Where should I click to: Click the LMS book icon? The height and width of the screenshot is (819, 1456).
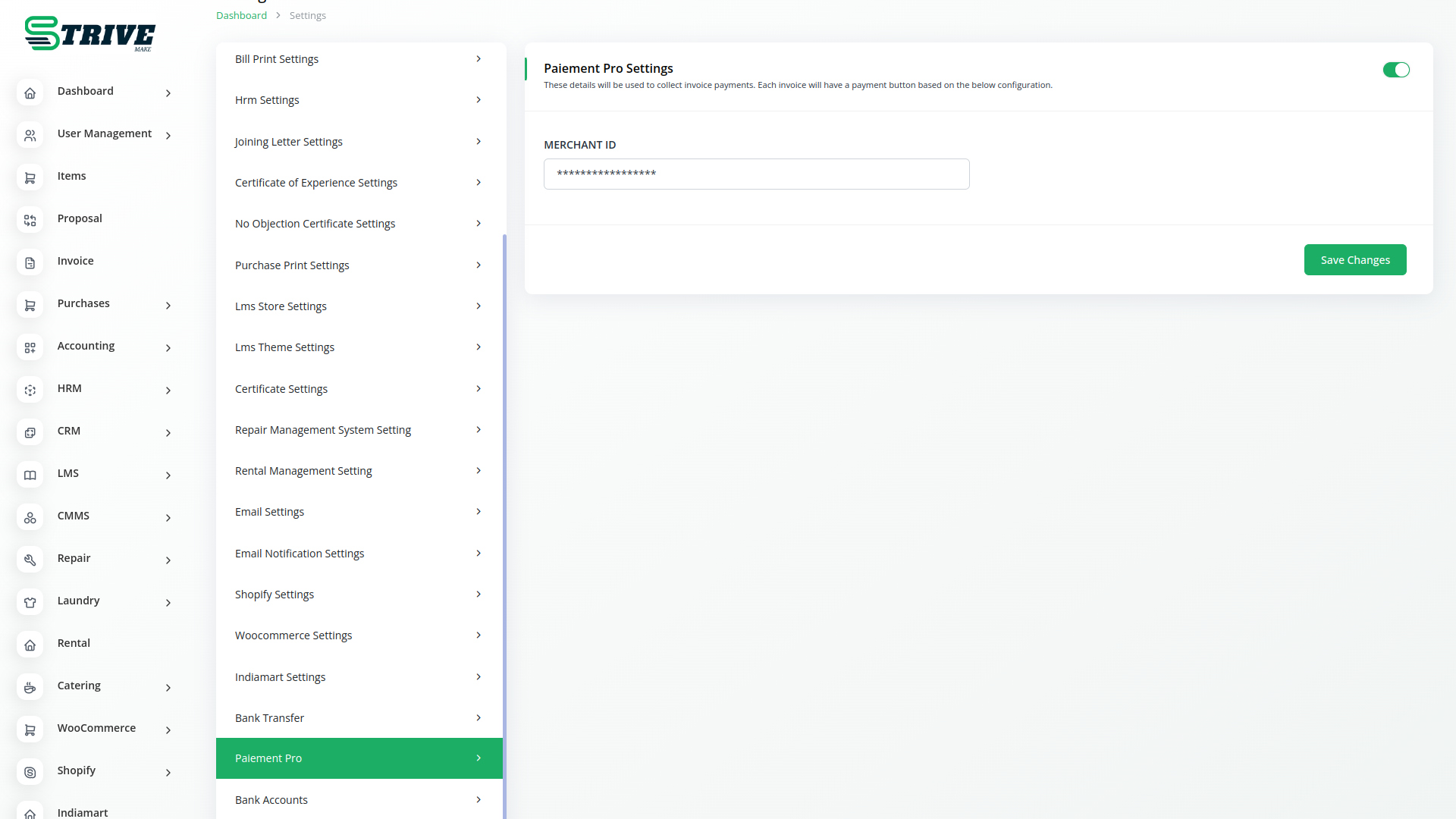click(x=30, y=475)
